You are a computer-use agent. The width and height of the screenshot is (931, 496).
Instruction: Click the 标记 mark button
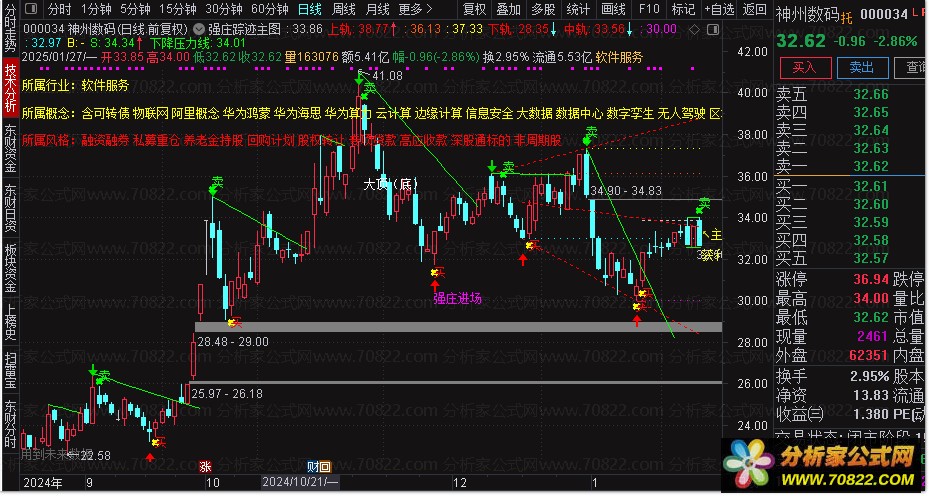click(683, 9)
